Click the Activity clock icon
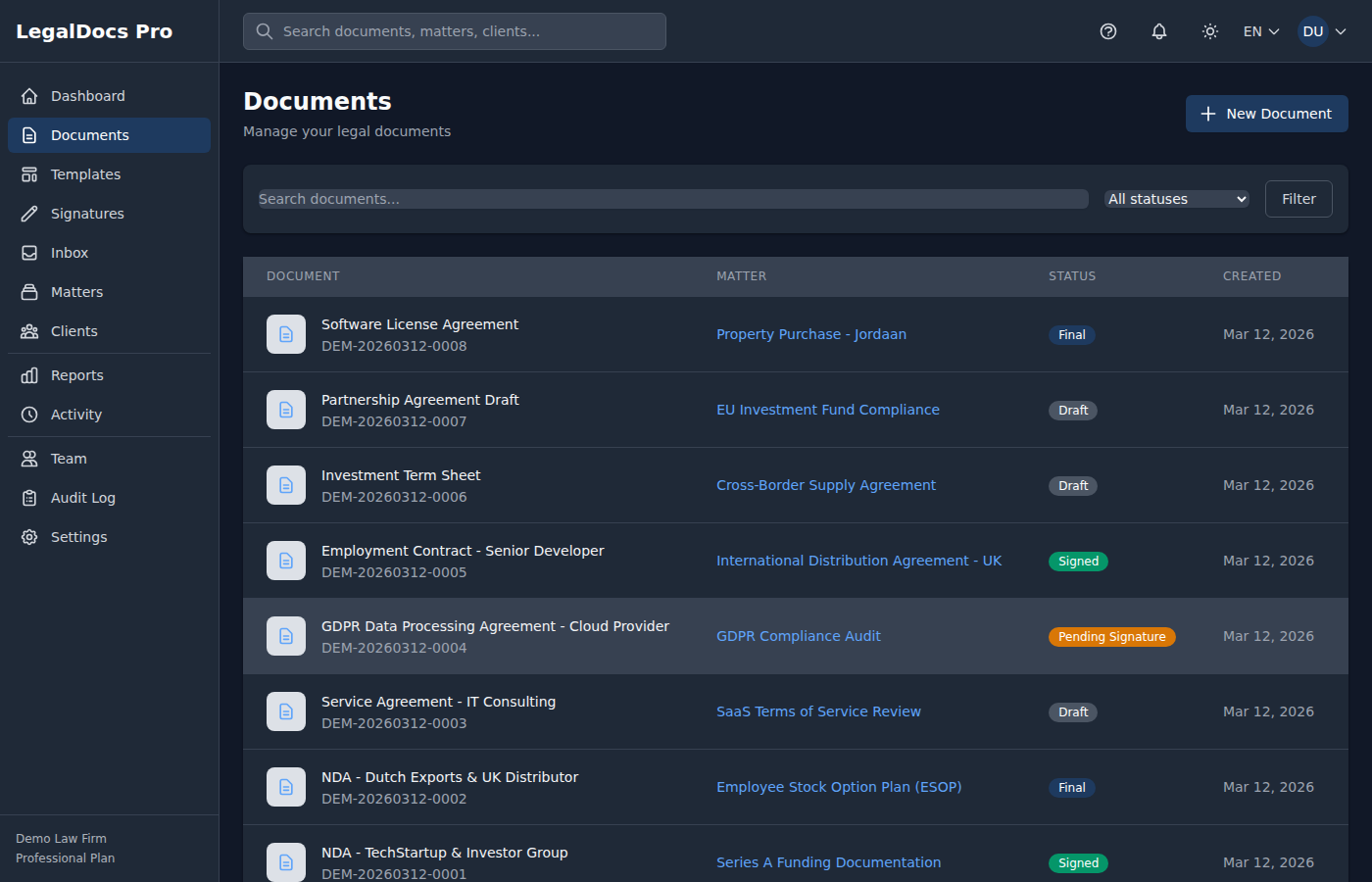 click(29, 415)
